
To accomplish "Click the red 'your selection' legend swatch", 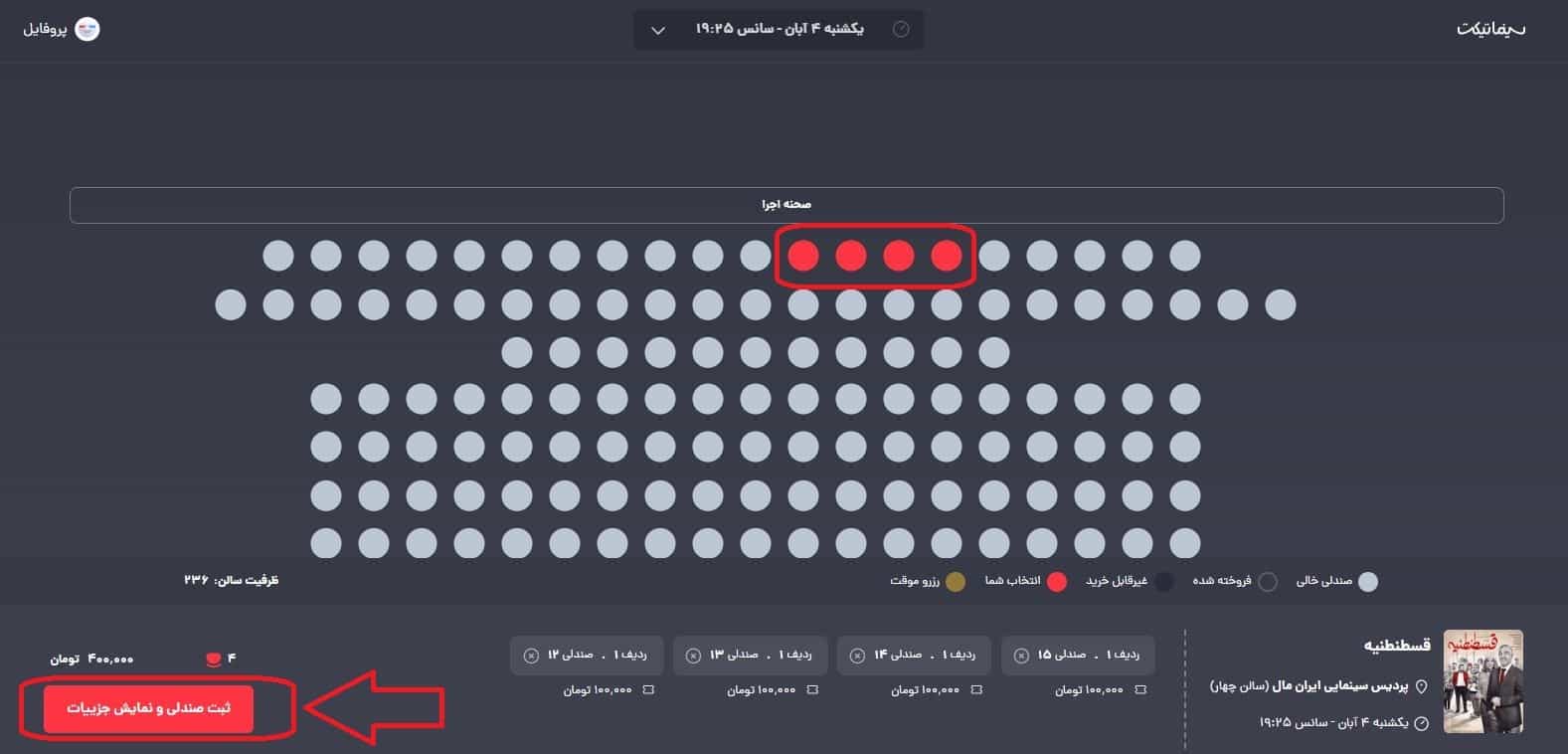I will (1057, 582).
